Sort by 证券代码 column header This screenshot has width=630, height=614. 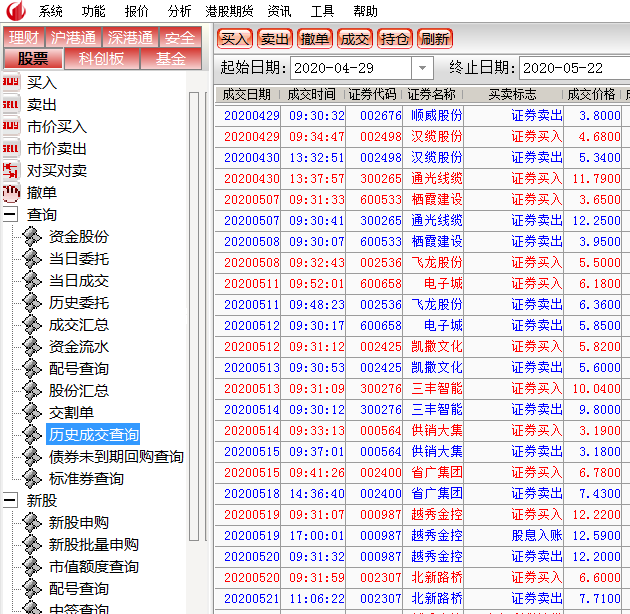(373, 94)
